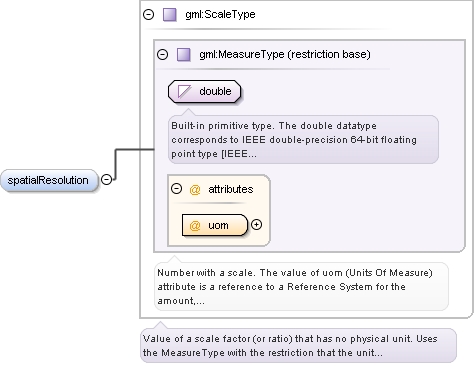Select the uom attribute box
The image size is (475, 366).
click(x=215, y=225)
